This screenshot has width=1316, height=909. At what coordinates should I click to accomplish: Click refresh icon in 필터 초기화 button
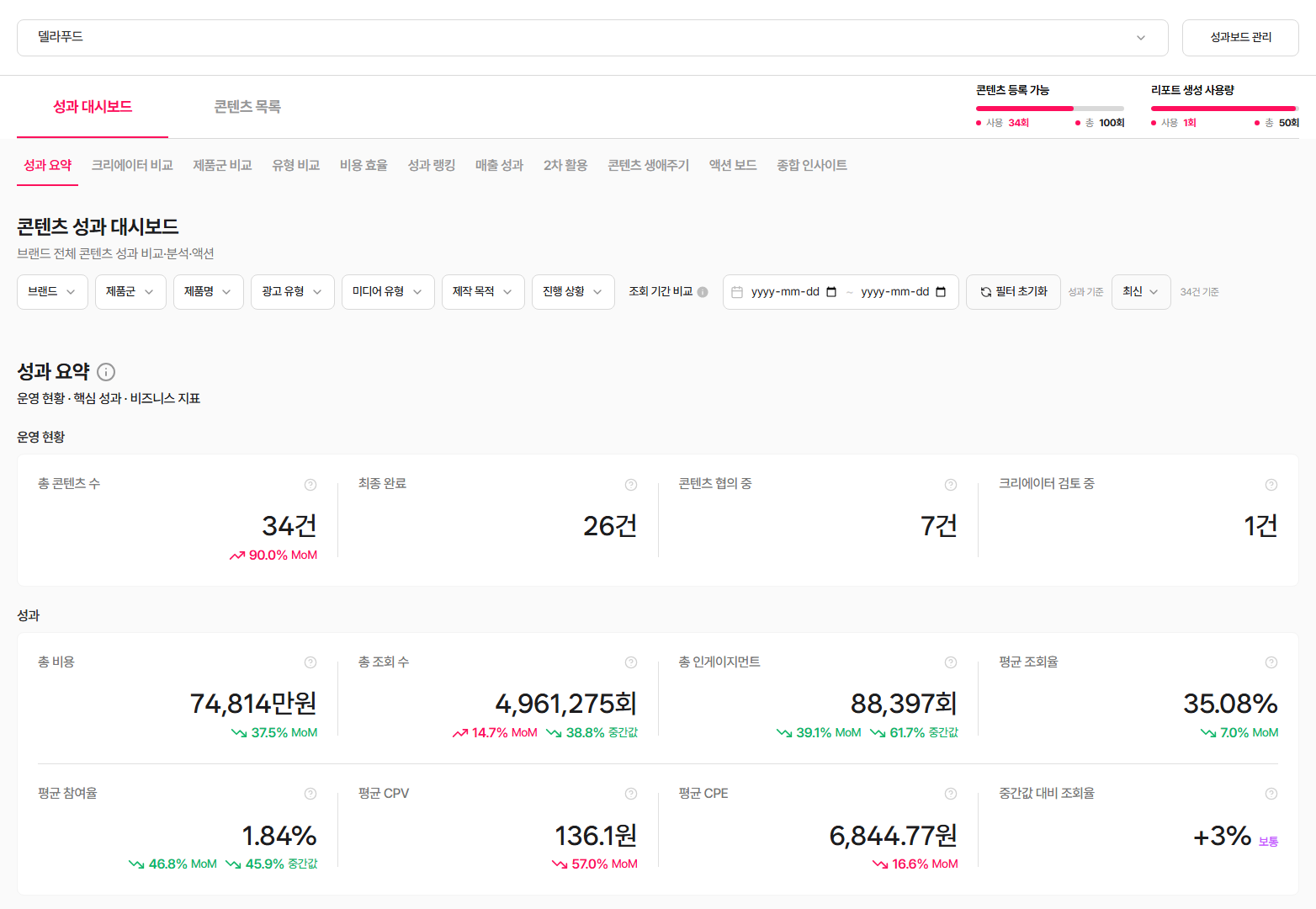click(x=985, y=292)
